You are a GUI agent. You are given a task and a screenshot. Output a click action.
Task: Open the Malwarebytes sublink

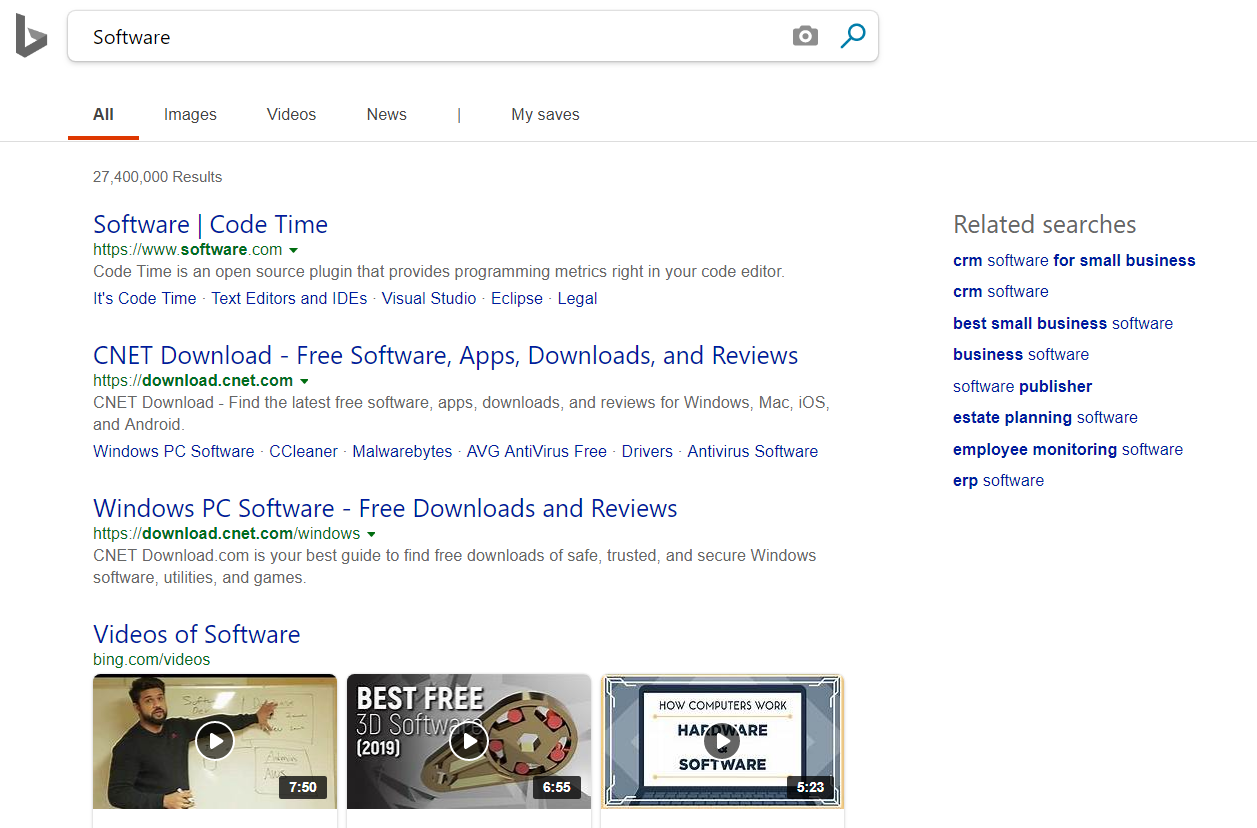tap(402, 451)
